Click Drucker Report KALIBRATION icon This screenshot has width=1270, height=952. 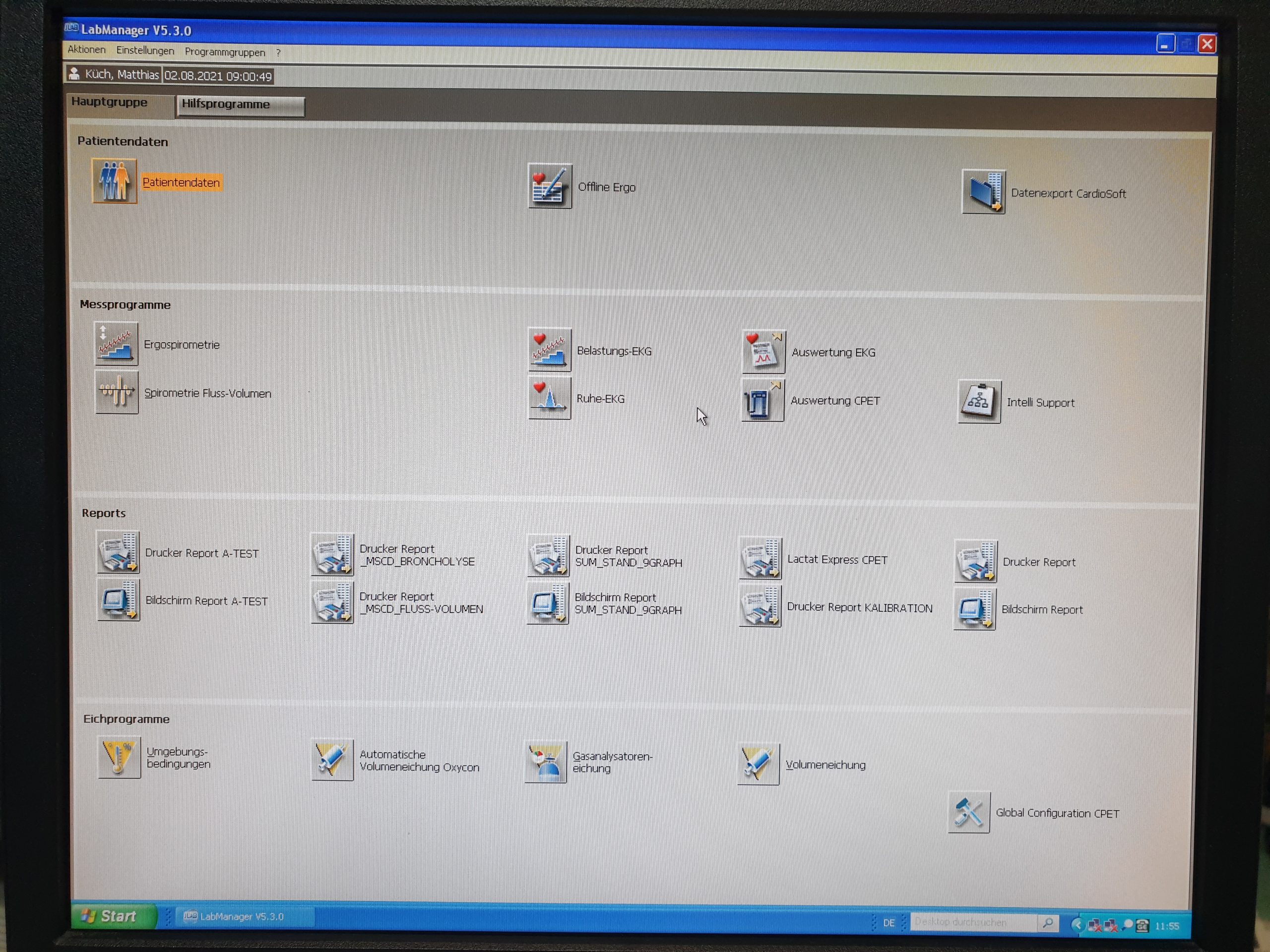[760, 606]
